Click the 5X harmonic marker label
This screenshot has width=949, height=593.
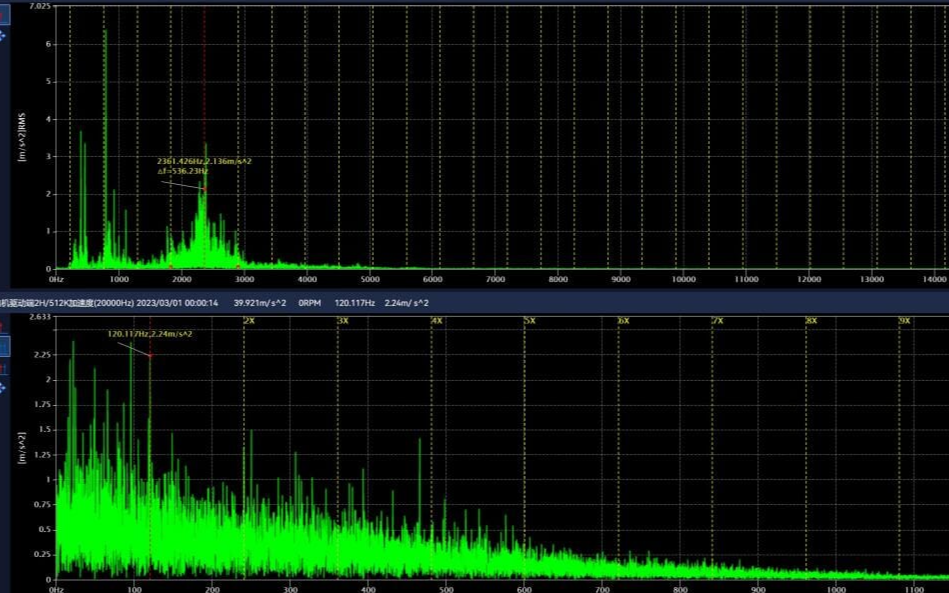coord(530,320)
